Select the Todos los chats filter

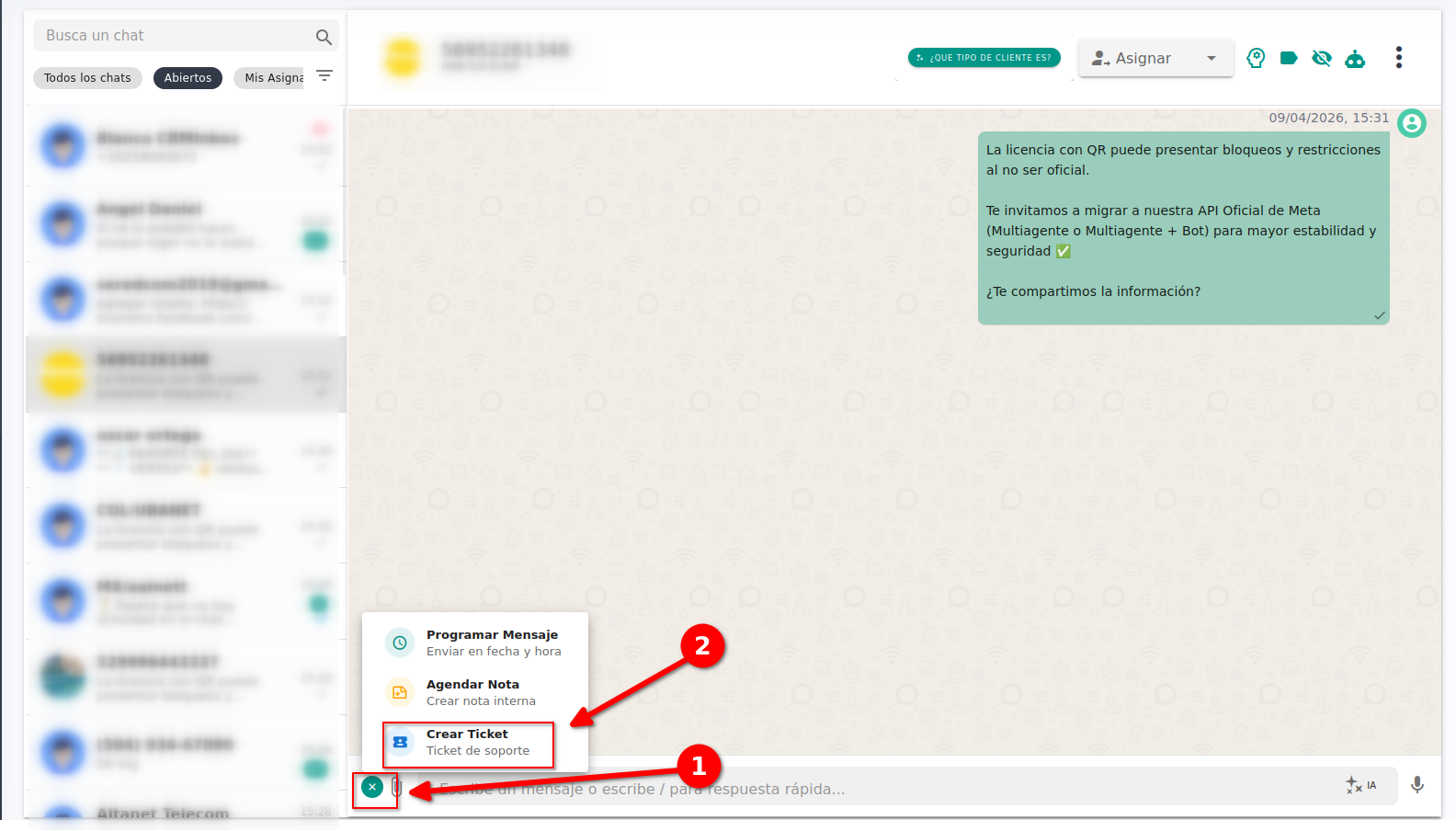(87, 78)
